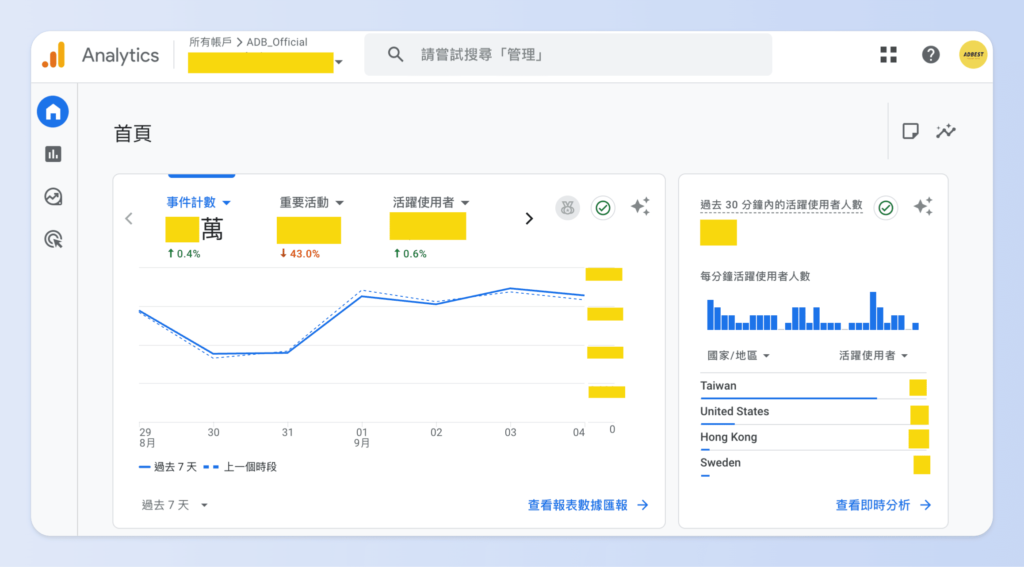Open the Insights trend icon
This screenshot has height=567, width=1024.
click(946, 132)
